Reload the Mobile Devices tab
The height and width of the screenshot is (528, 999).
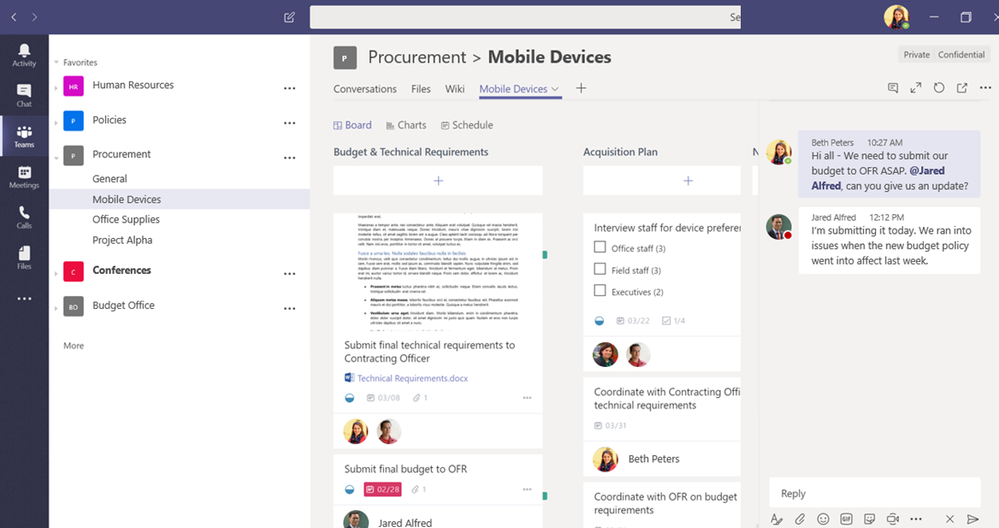pyautogui.click(x=938, y=88)
